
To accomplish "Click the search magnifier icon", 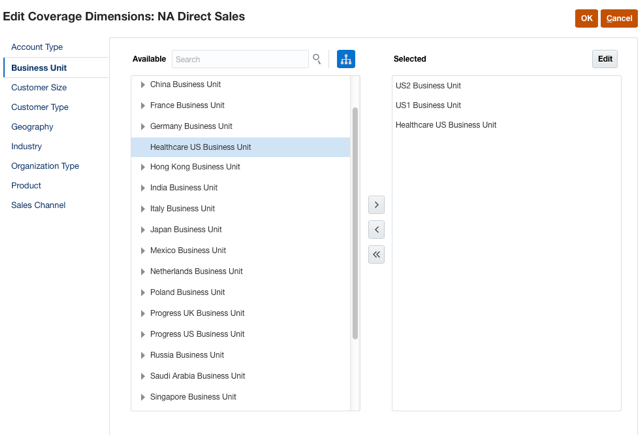I will pos(317,59).
